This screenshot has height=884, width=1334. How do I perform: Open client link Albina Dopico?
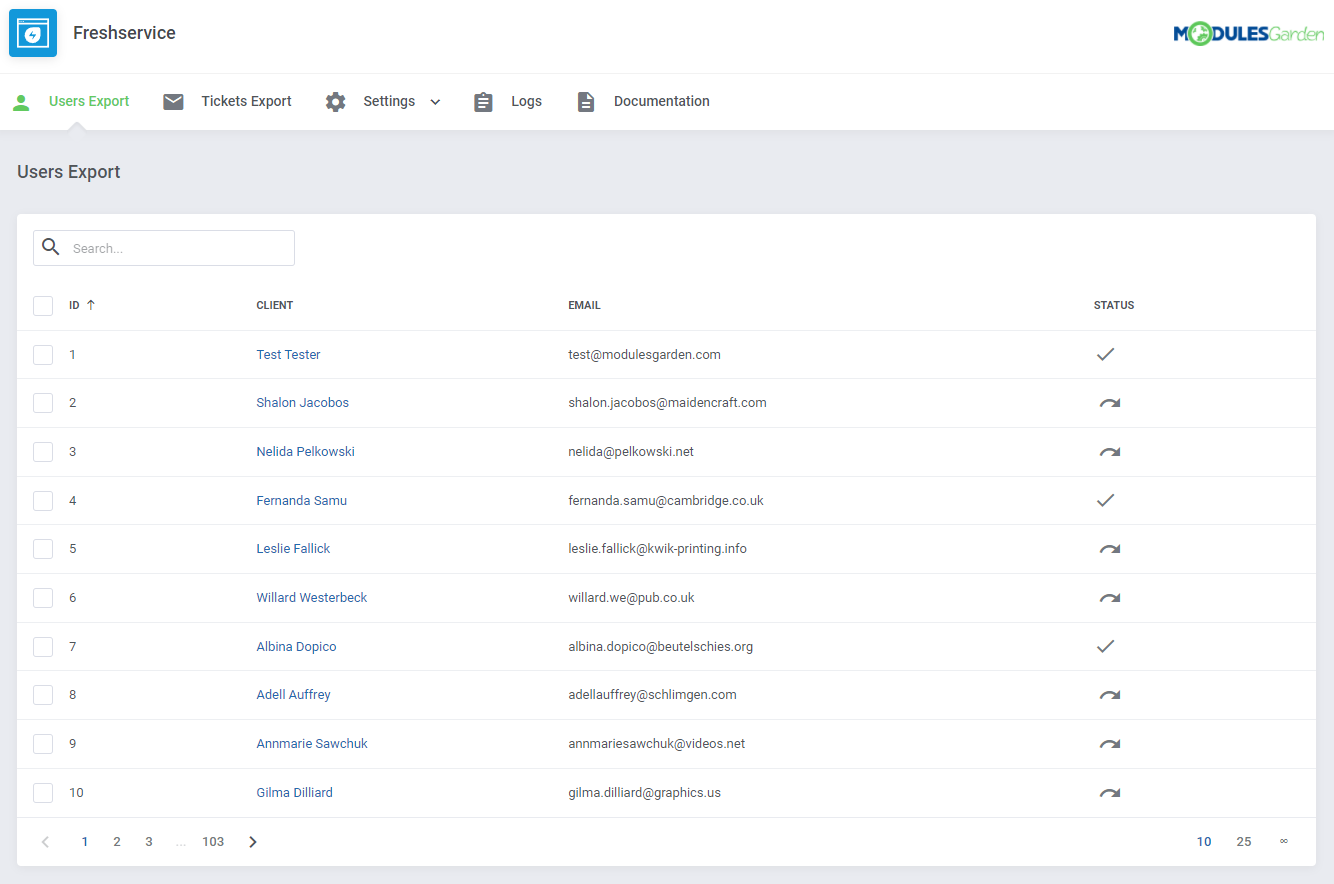(x=296, y=647)
